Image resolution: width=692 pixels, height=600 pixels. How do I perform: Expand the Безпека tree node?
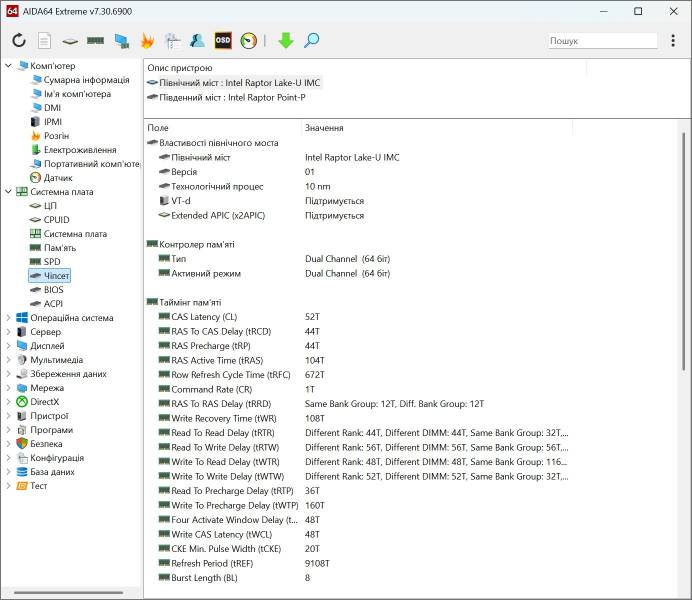click(8, 444)
